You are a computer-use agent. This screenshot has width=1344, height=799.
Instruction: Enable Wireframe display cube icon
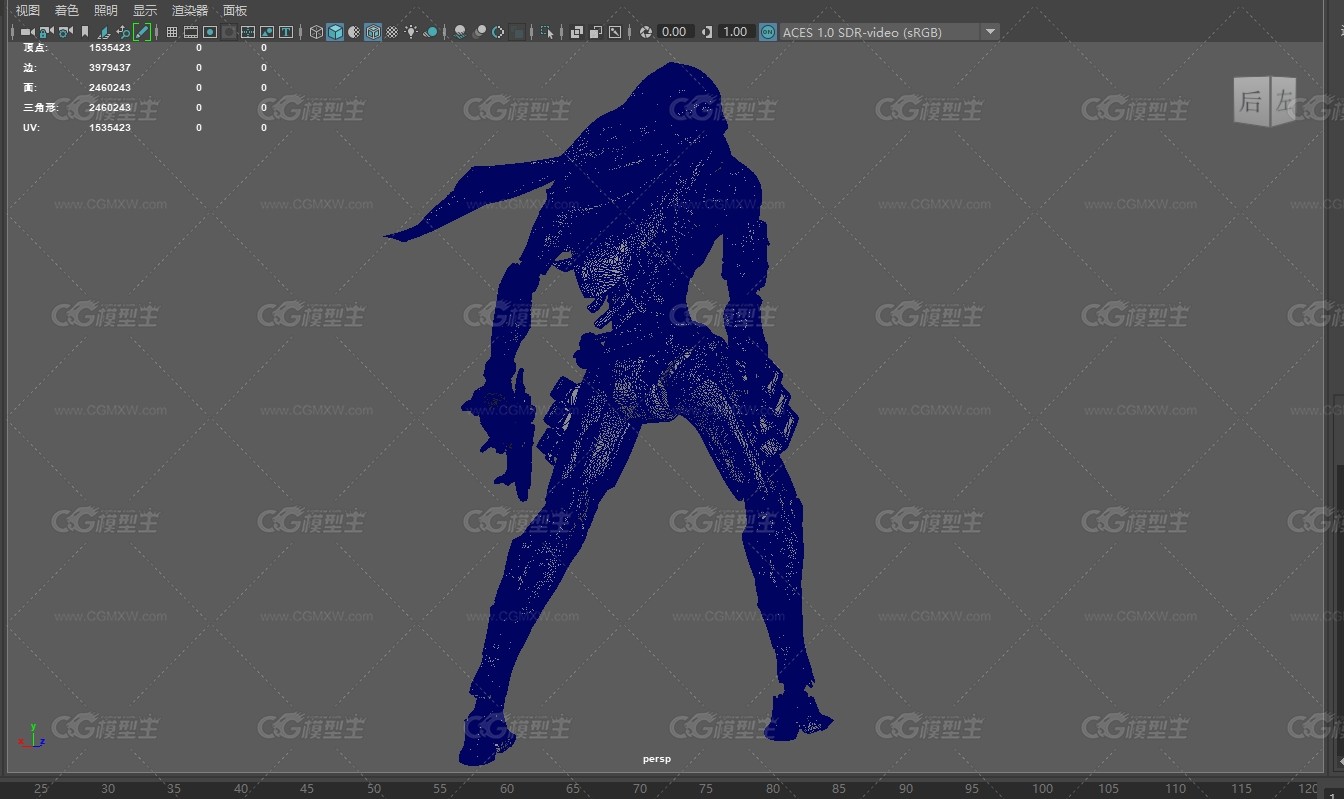coord(316,32)
